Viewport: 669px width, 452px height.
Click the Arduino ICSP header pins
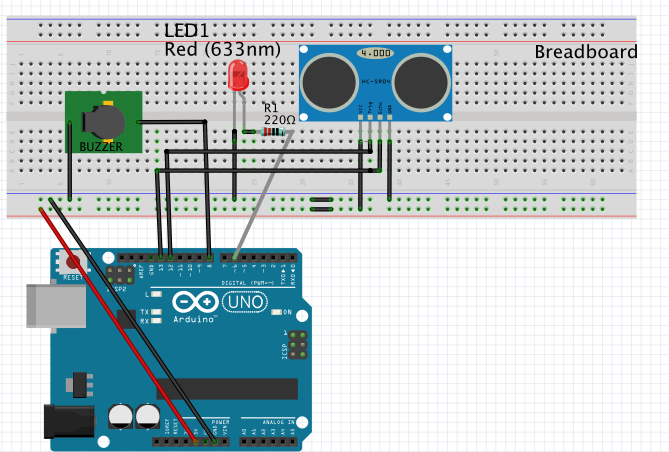pos(298,345)
